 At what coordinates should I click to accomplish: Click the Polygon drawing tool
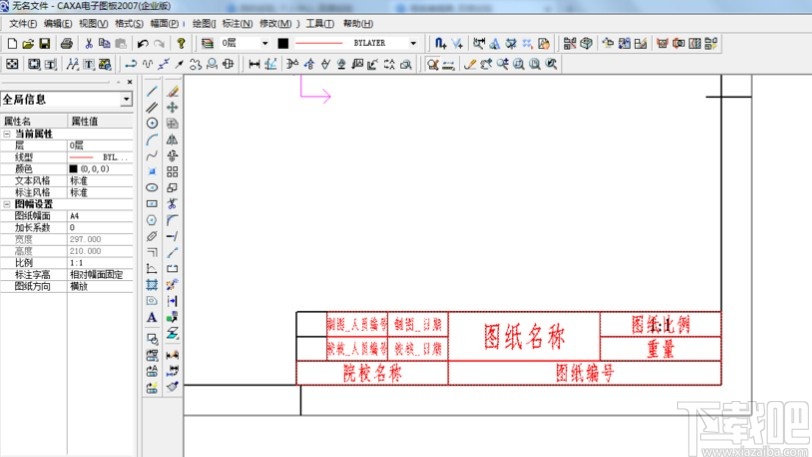[x=152, y=220]
